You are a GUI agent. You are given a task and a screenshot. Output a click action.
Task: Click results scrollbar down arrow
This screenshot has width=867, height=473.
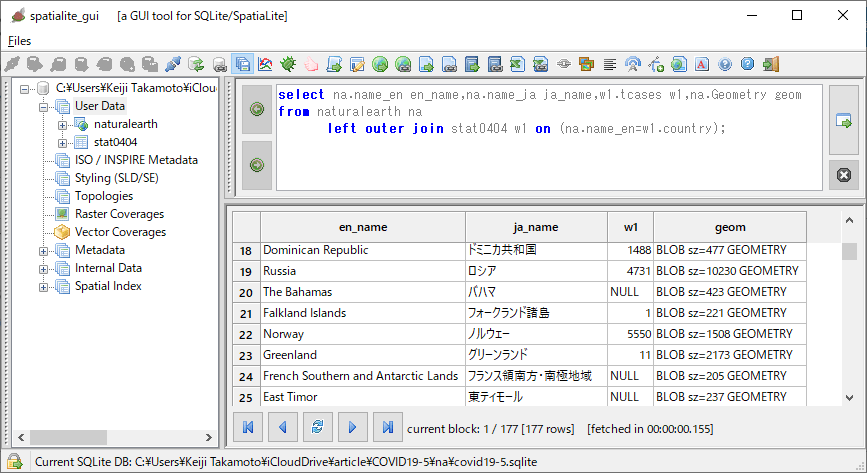click(849, 398)
